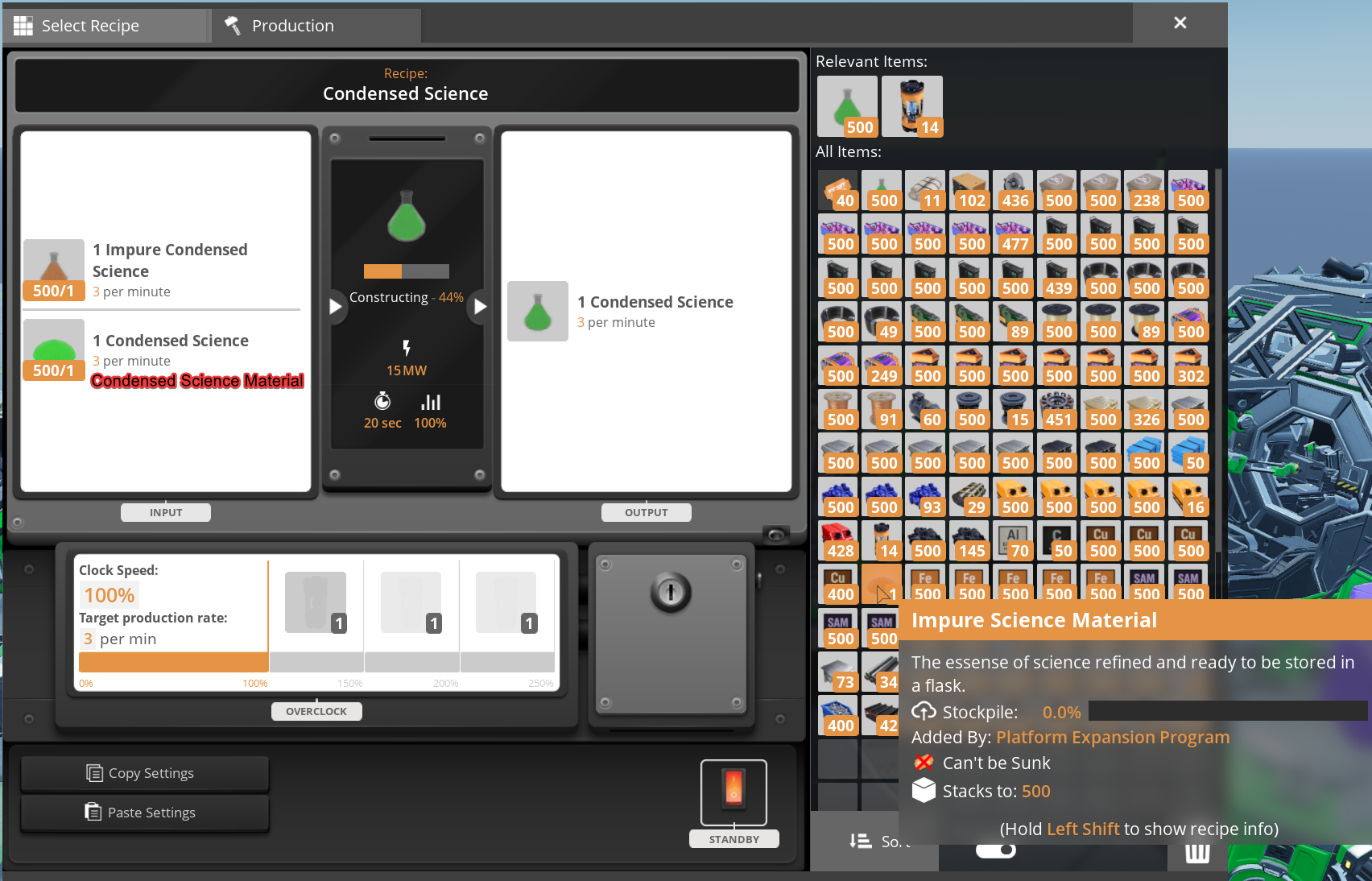This screenshot has height=881, width=1372.
Task: Click the Condensed Science output slot
Action: pos(538,311)
